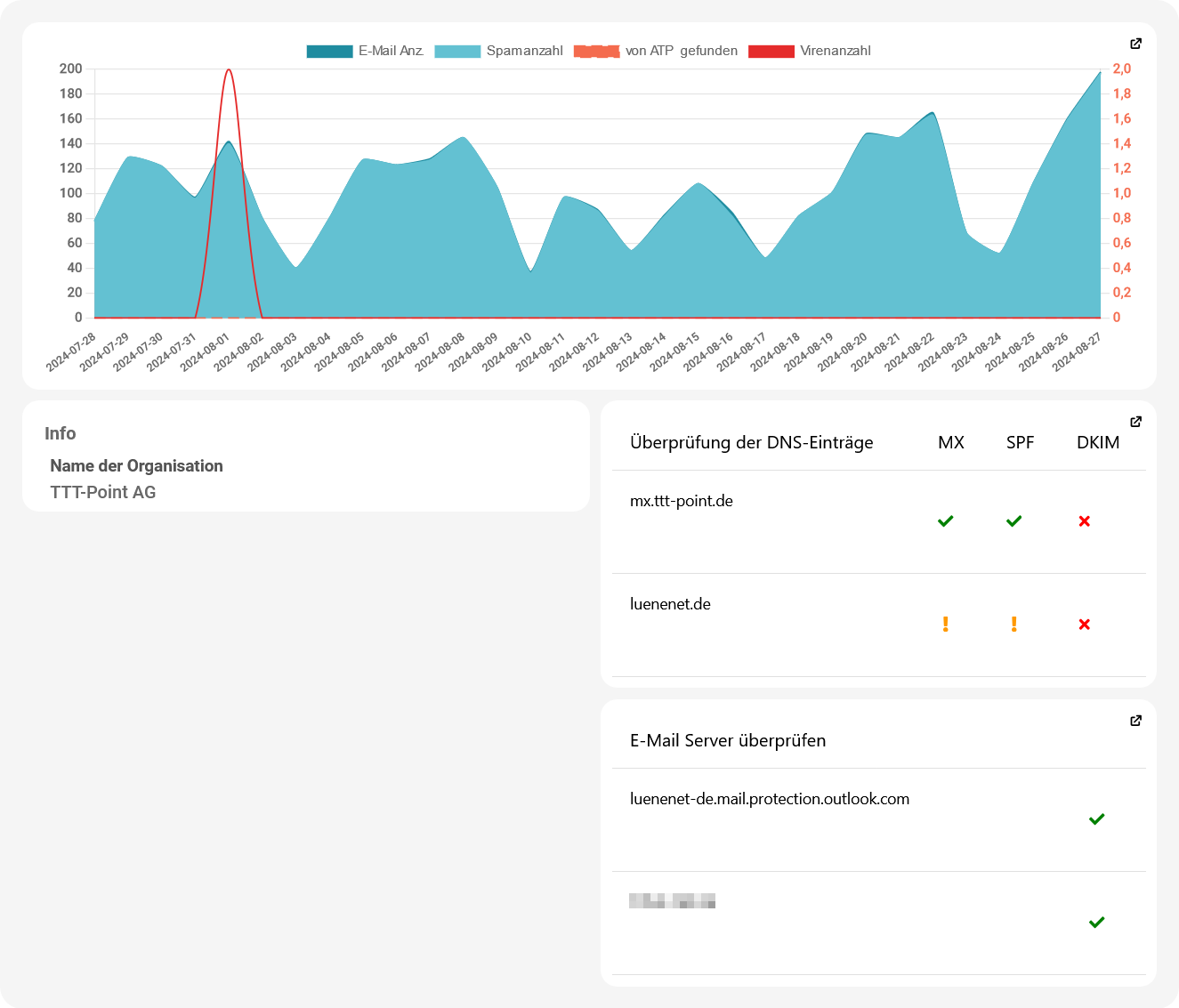The height and width of the screenshot is (1008, 1179).
Task: Click MX orange warning for luenenet.de
Action: coord(945,625)
